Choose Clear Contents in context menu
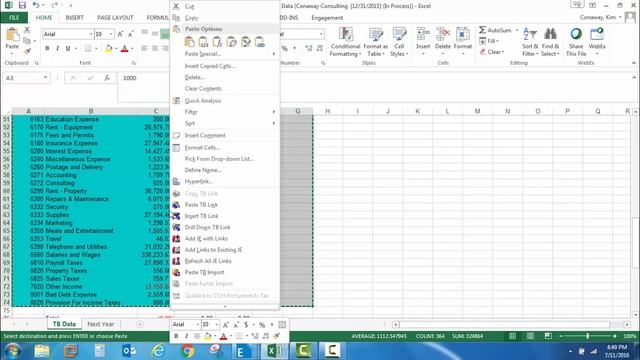This screenshot has height=360, width=640. click(x=225, y=89)
